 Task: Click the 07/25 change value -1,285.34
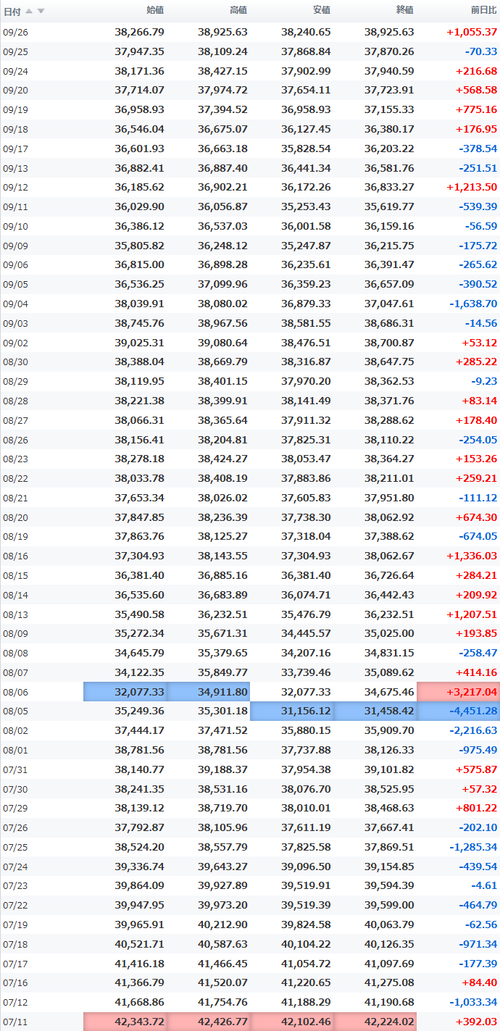473,848
